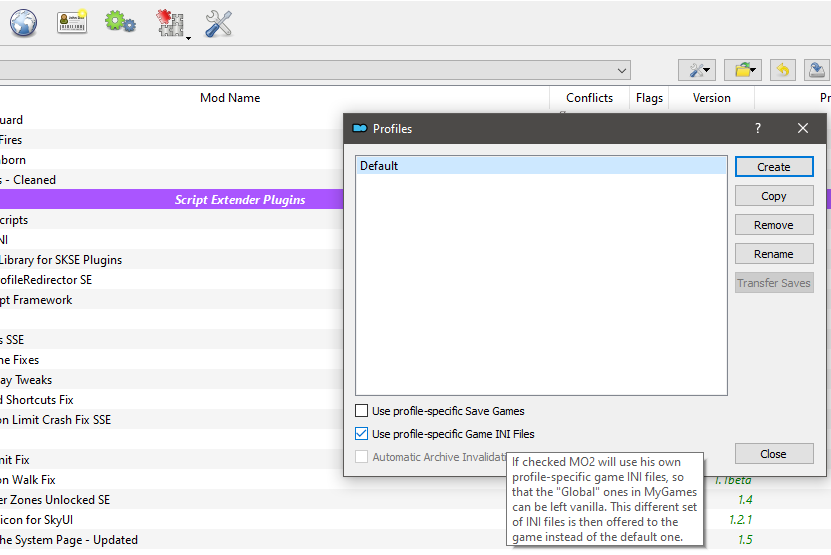The width and height of the screenshot is (831, 555).
Task: Click the Create profile button
Action: 774,167
